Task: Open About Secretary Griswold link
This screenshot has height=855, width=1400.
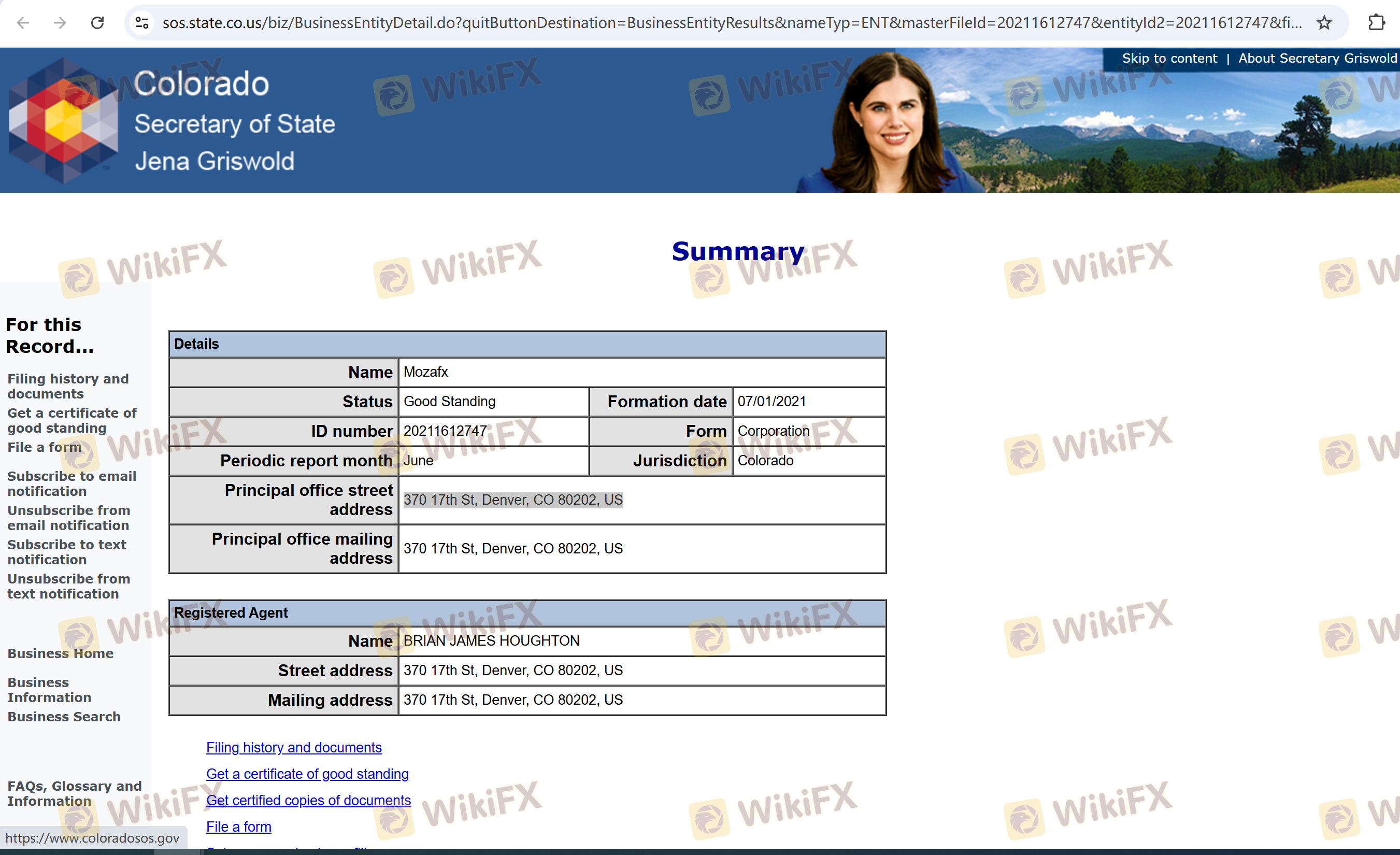Action: [x=1317, y=59]
